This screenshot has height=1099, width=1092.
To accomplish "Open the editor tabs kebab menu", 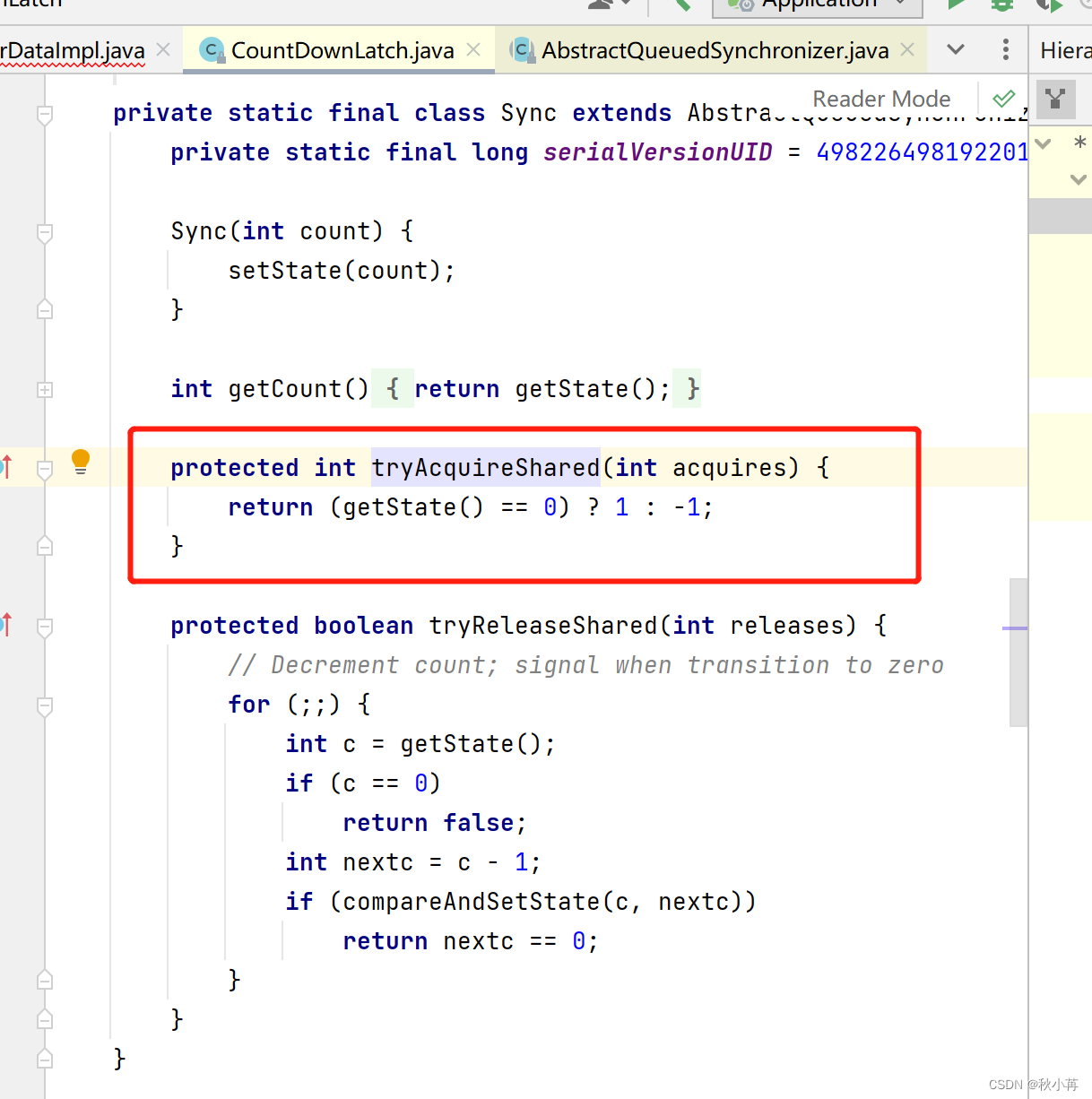I will [x=1006, y=49].
